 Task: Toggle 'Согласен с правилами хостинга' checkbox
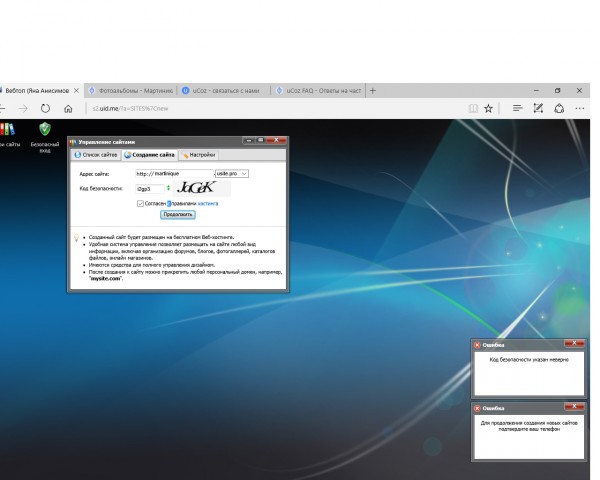point(140,204)
